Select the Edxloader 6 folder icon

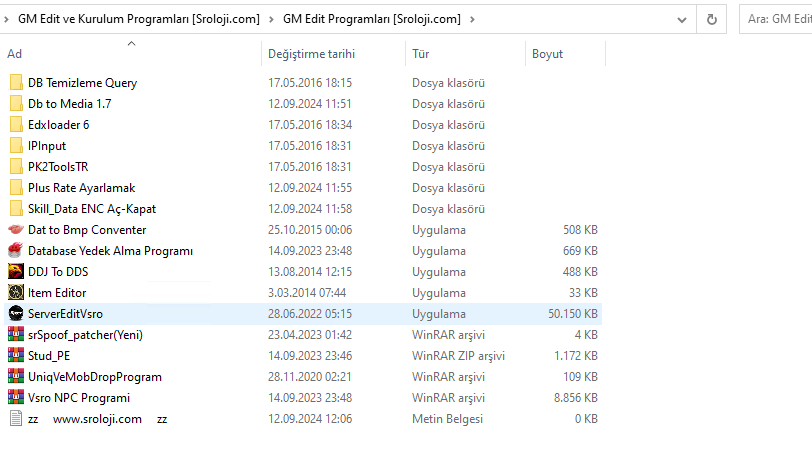click(16, 125)
